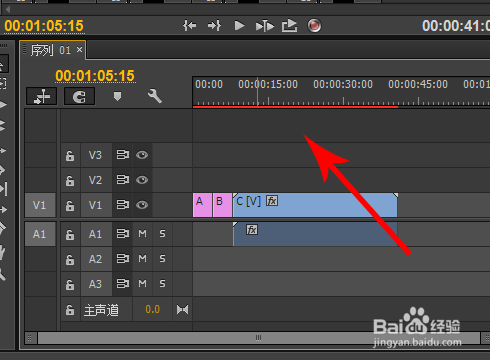The width and height of the screenshot is (490, 360).
Task: Click the timeline horizontal zoom scrollbar
Action: [x=259, y=338]
